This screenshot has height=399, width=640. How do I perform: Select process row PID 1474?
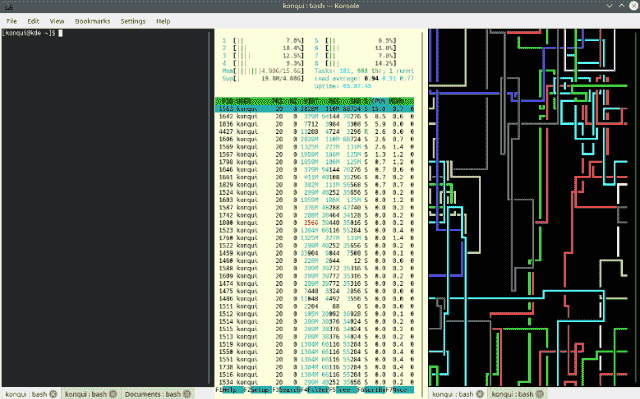click(x=315, y=284)
